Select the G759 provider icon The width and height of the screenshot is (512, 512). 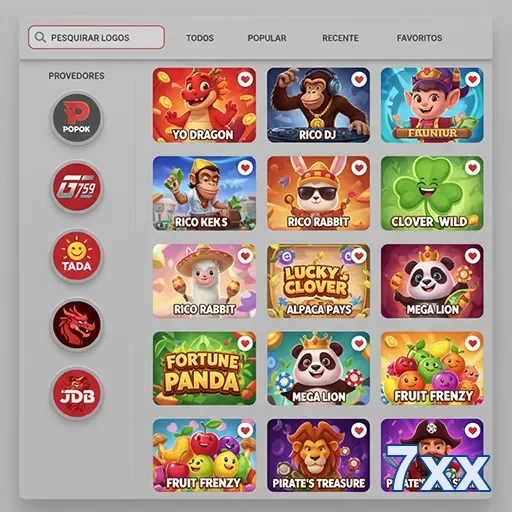[77, 187]
